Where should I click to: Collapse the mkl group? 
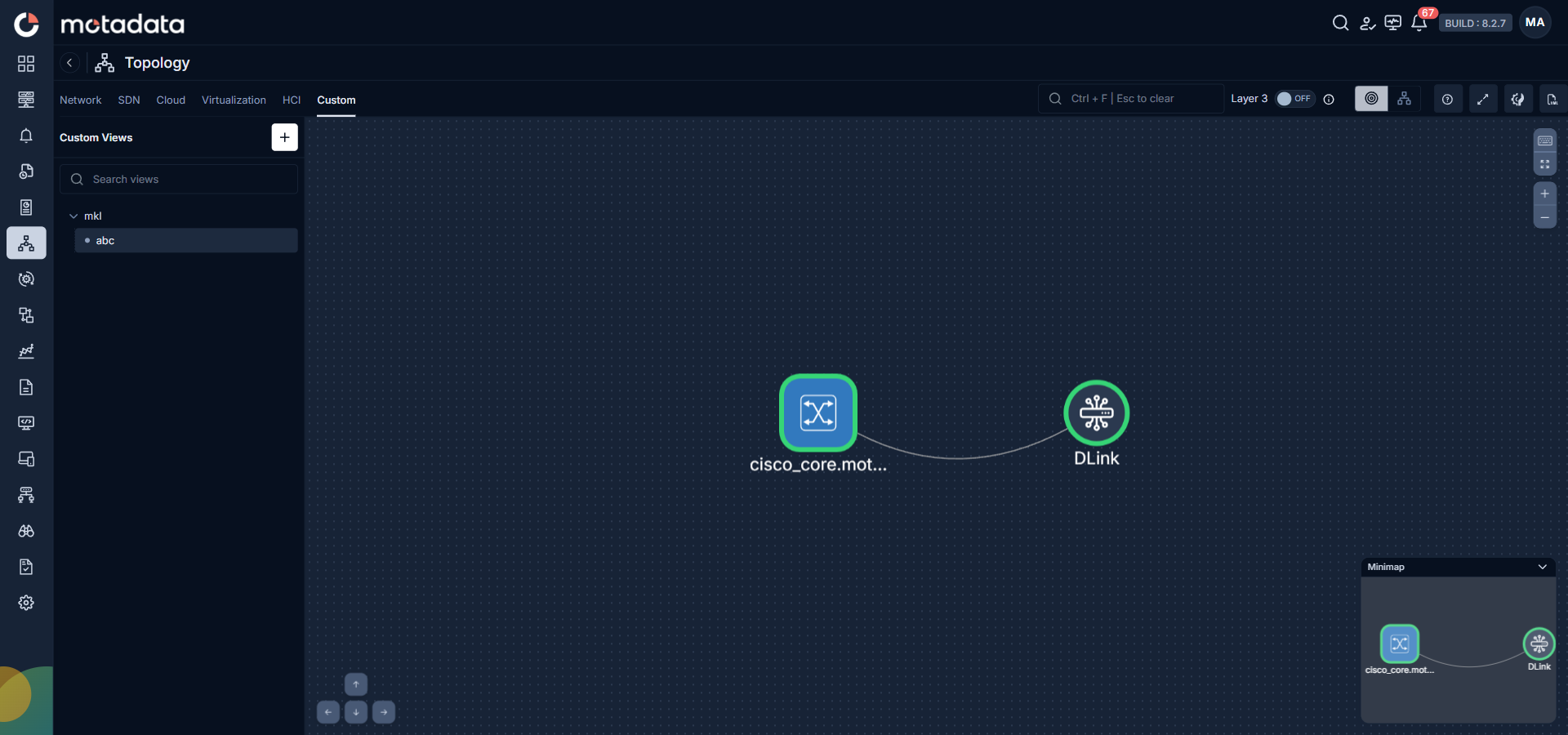(73, 216)
